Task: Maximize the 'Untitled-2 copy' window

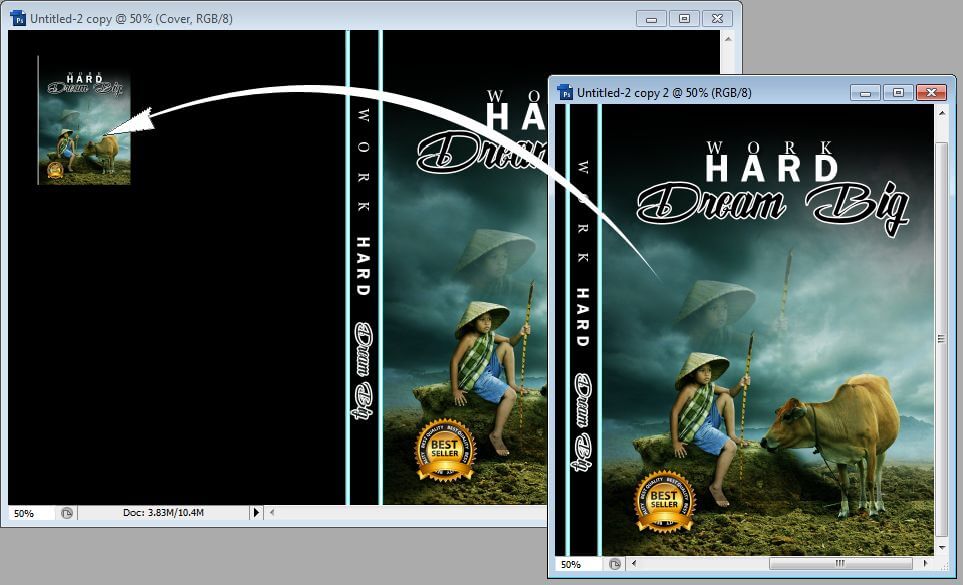Action: (684, 18)
